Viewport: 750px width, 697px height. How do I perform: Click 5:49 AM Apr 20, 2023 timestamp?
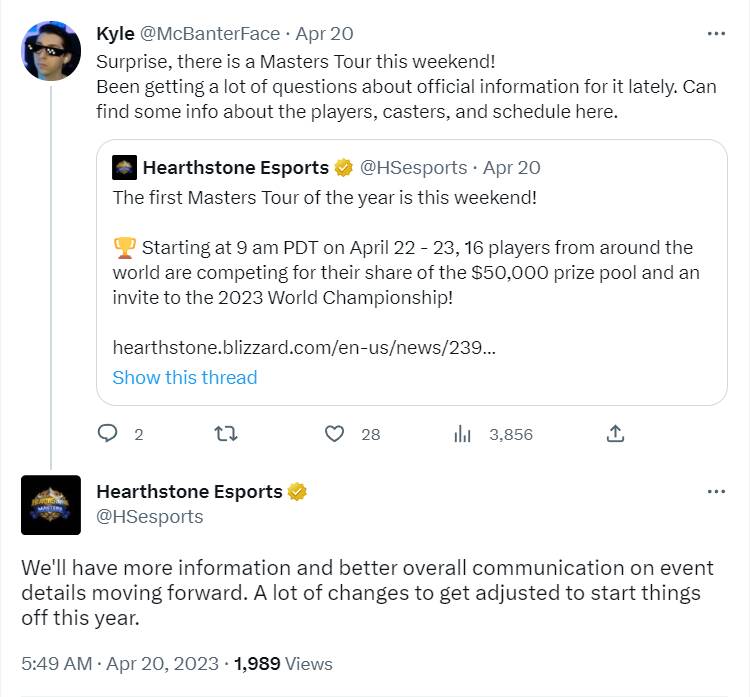pyautogui.click(x=118, y=663)
